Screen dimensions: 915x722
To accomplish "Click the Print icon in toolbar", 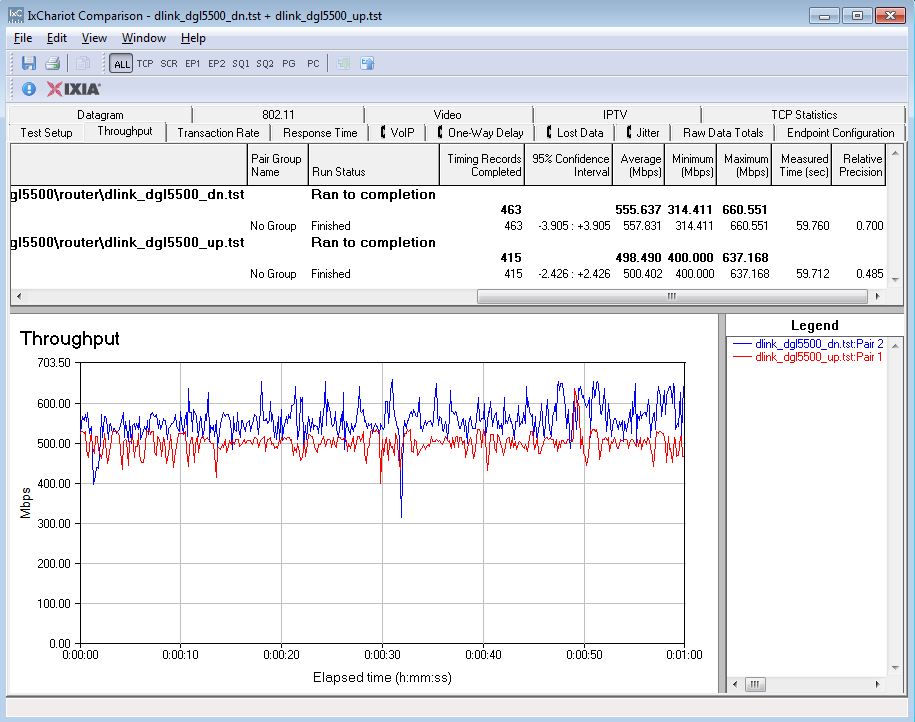I will pyautogui.click(x=53, y=63).
